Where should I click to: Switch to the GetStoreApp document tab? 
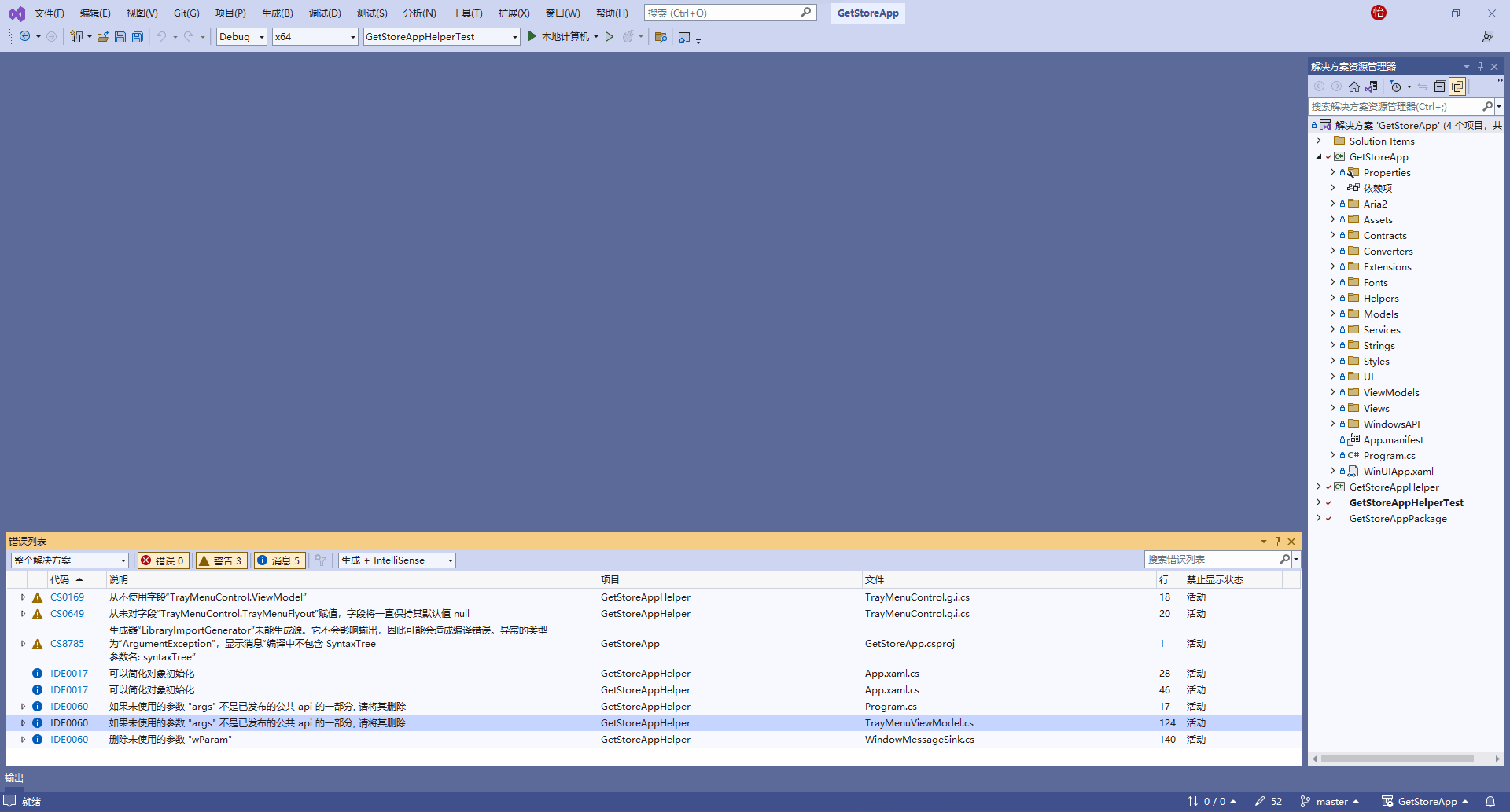tap(867, 13)
